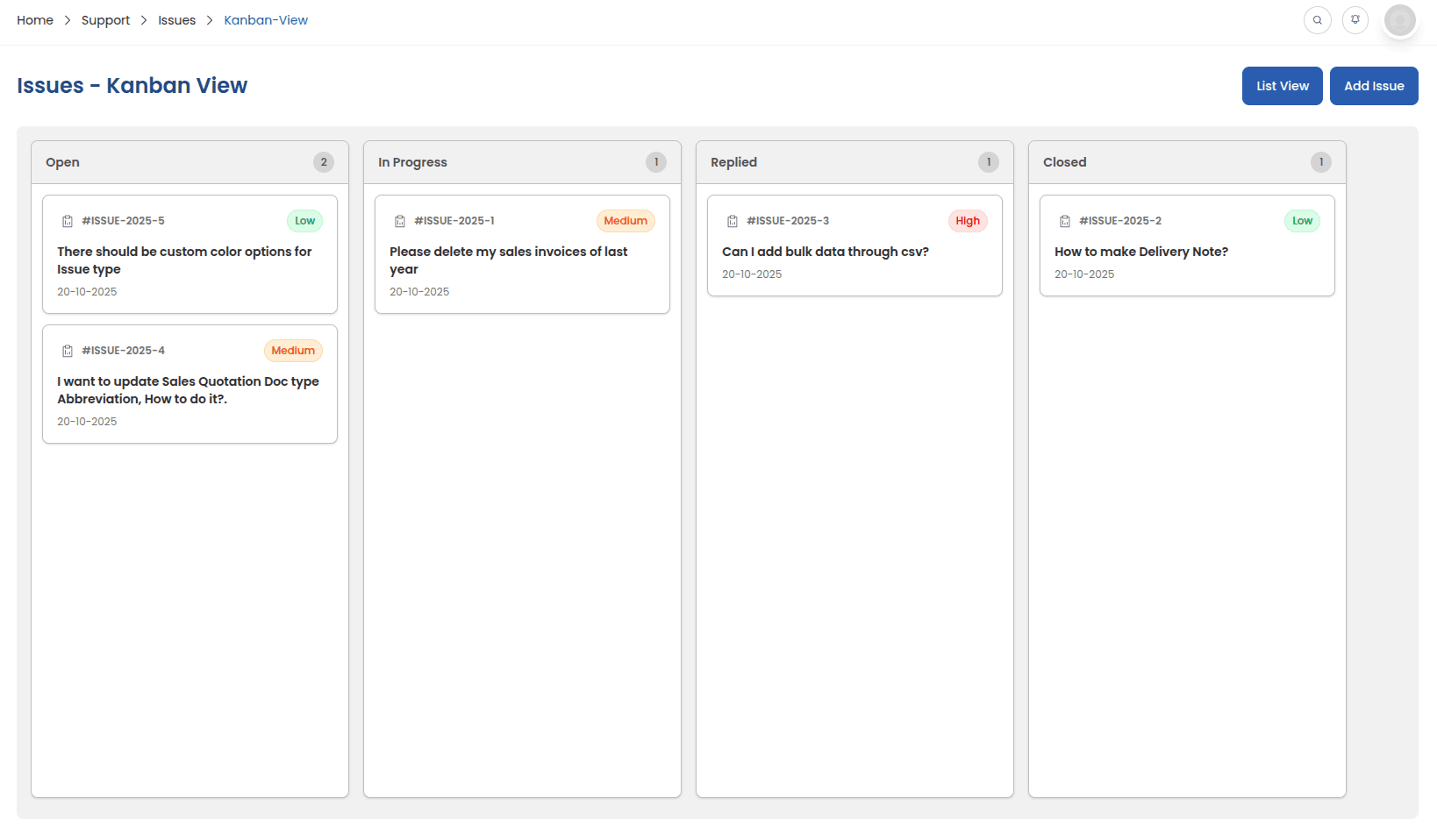The width and height of the screenshot is (1437, 840).
Task: Click the Closed column header
Action: [1064, 162]
